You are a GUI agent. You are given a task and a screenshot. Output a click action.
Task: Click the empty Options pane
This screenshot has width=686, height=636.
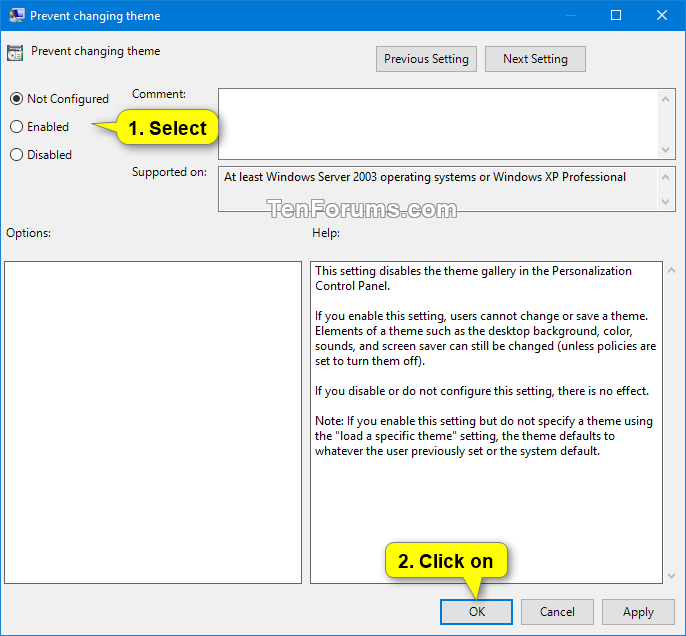[153, 423]
